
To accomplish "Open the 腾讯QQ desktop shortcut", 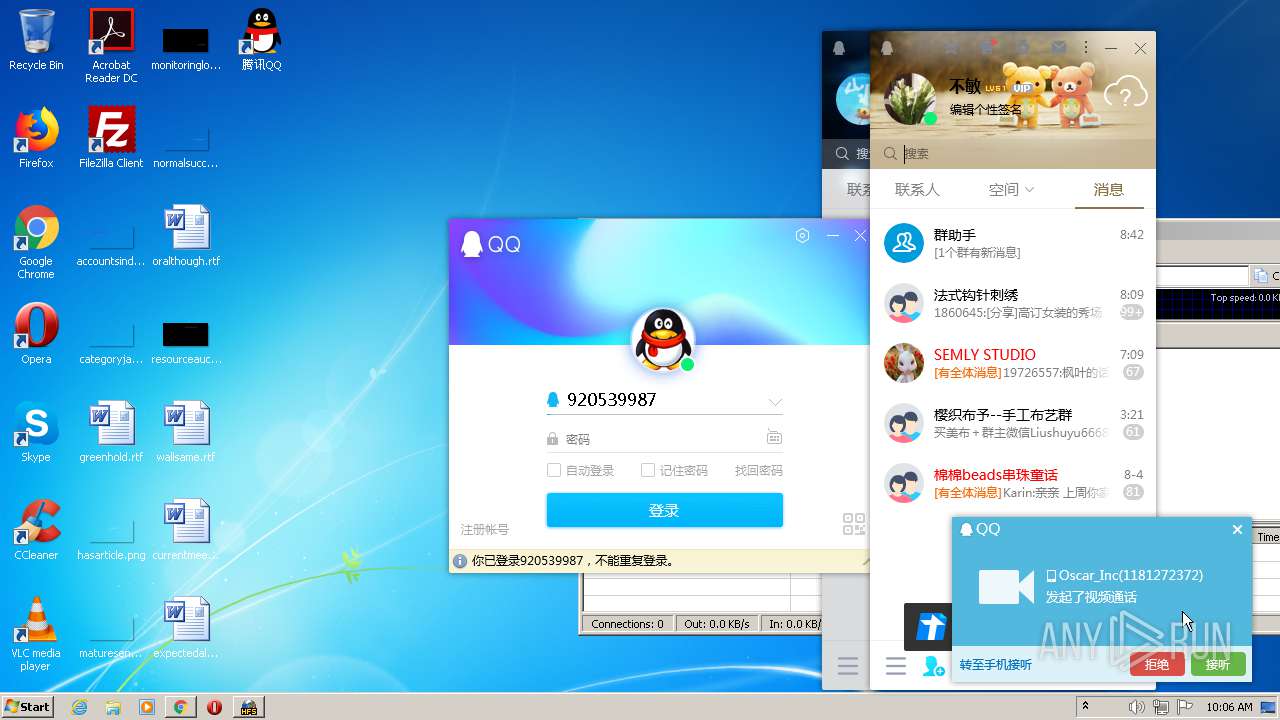I will click(x=261, y=40).
